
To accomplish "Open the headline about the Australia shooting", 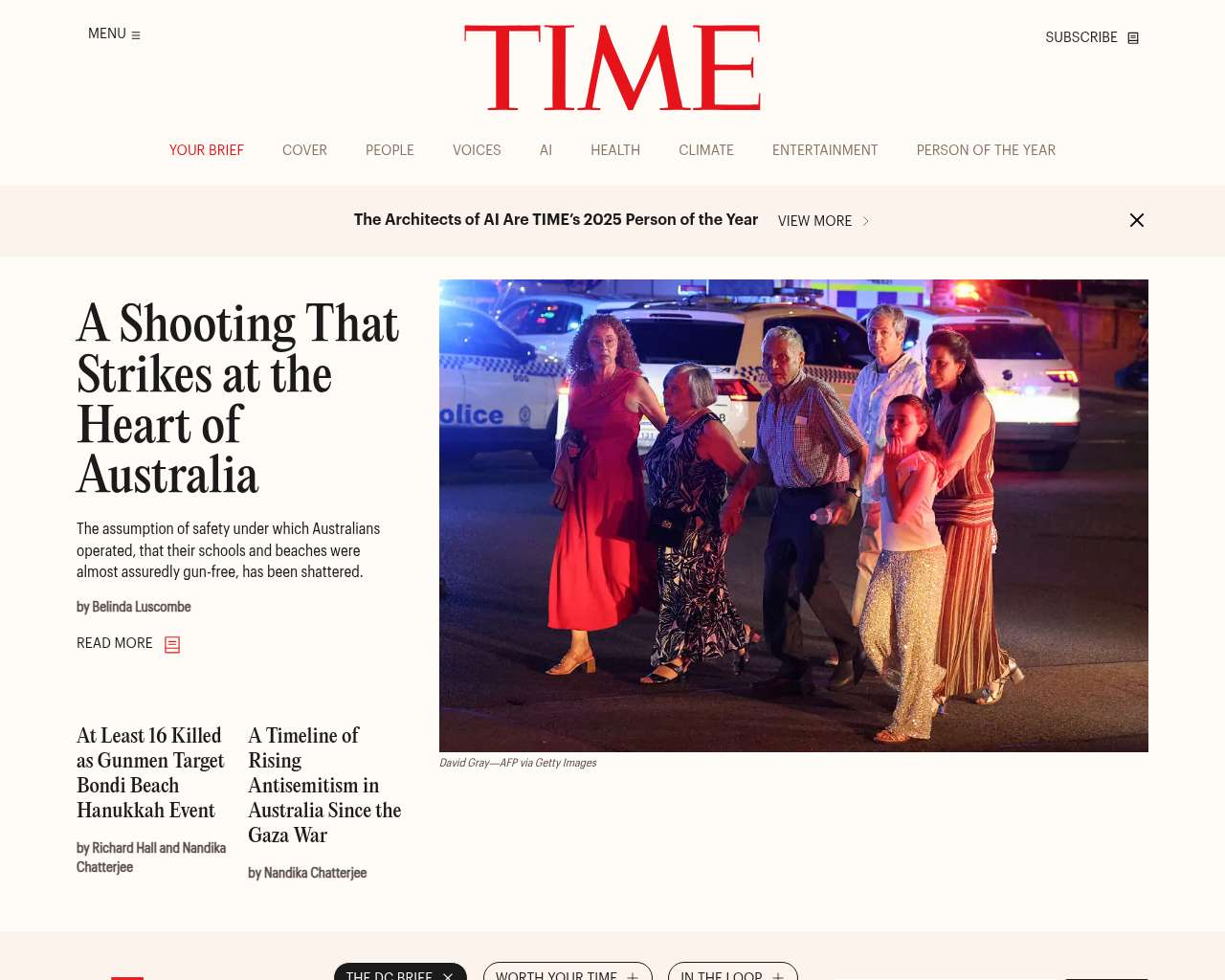I will coord(238,399).
